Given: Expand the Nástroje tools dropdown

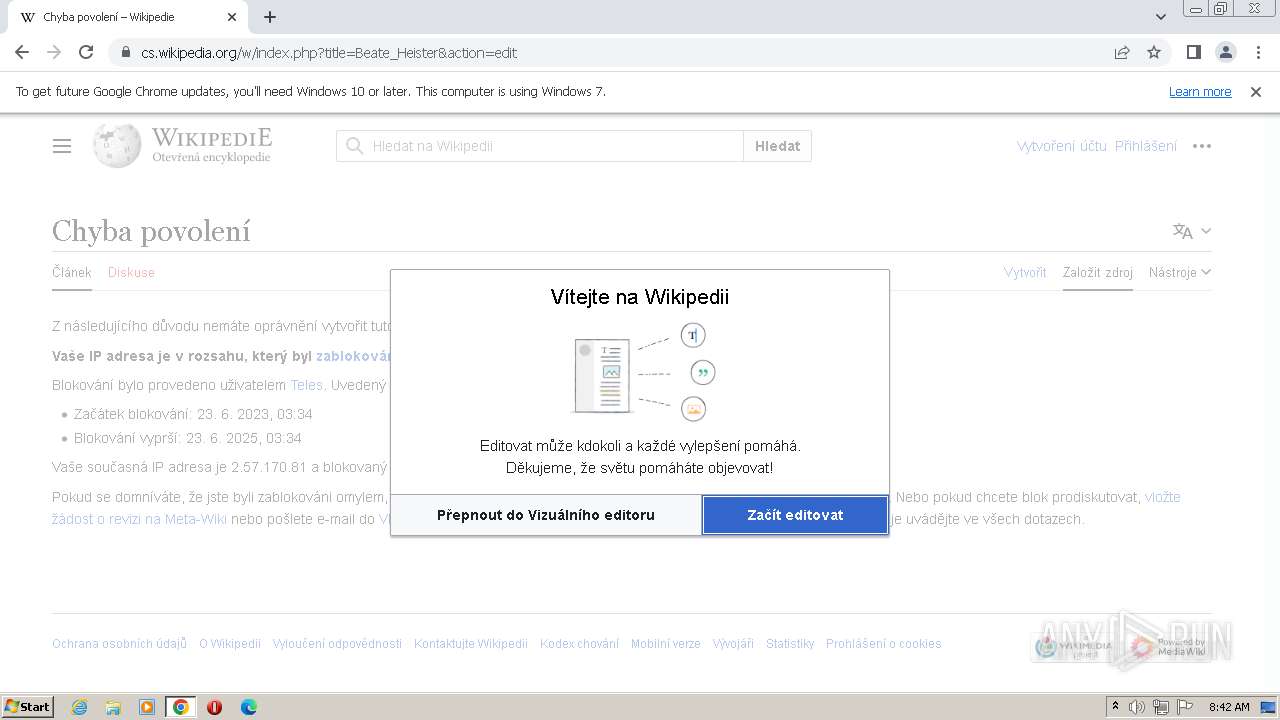Looking at the screenshot, I should (x=1180, y=272).
